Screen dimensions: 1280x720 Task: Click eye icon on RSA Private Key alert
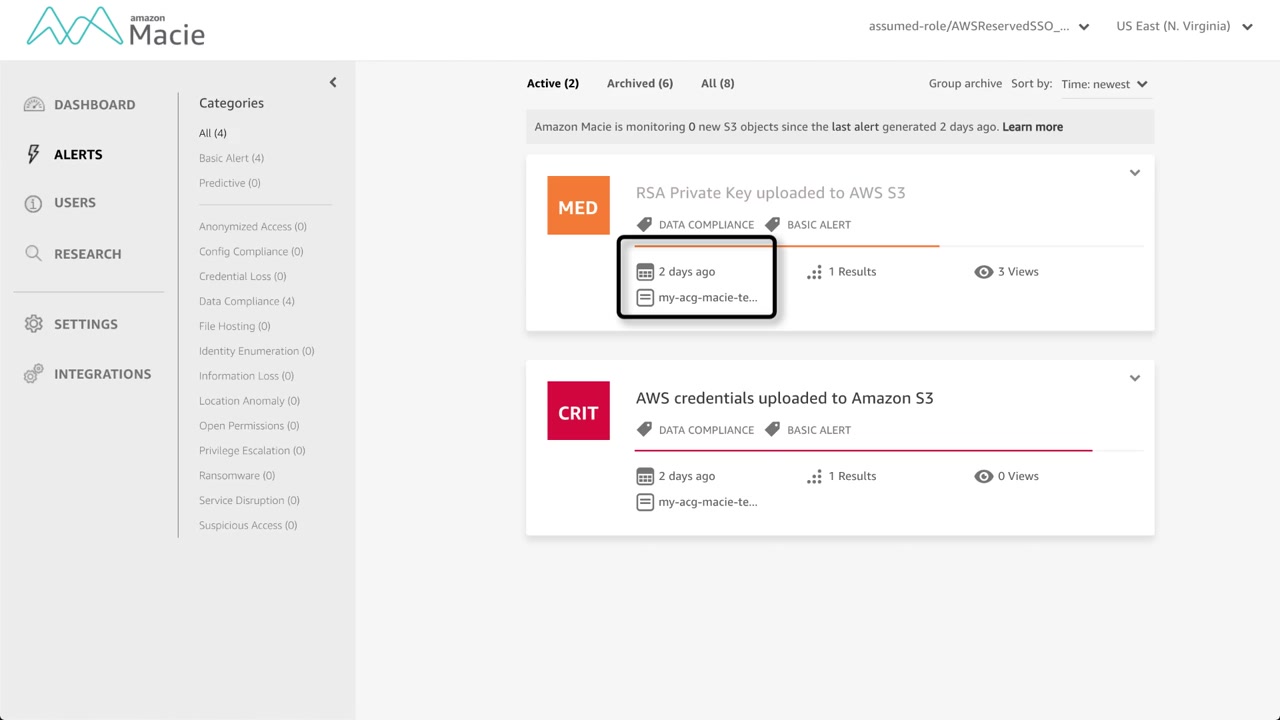click(984, 272)
